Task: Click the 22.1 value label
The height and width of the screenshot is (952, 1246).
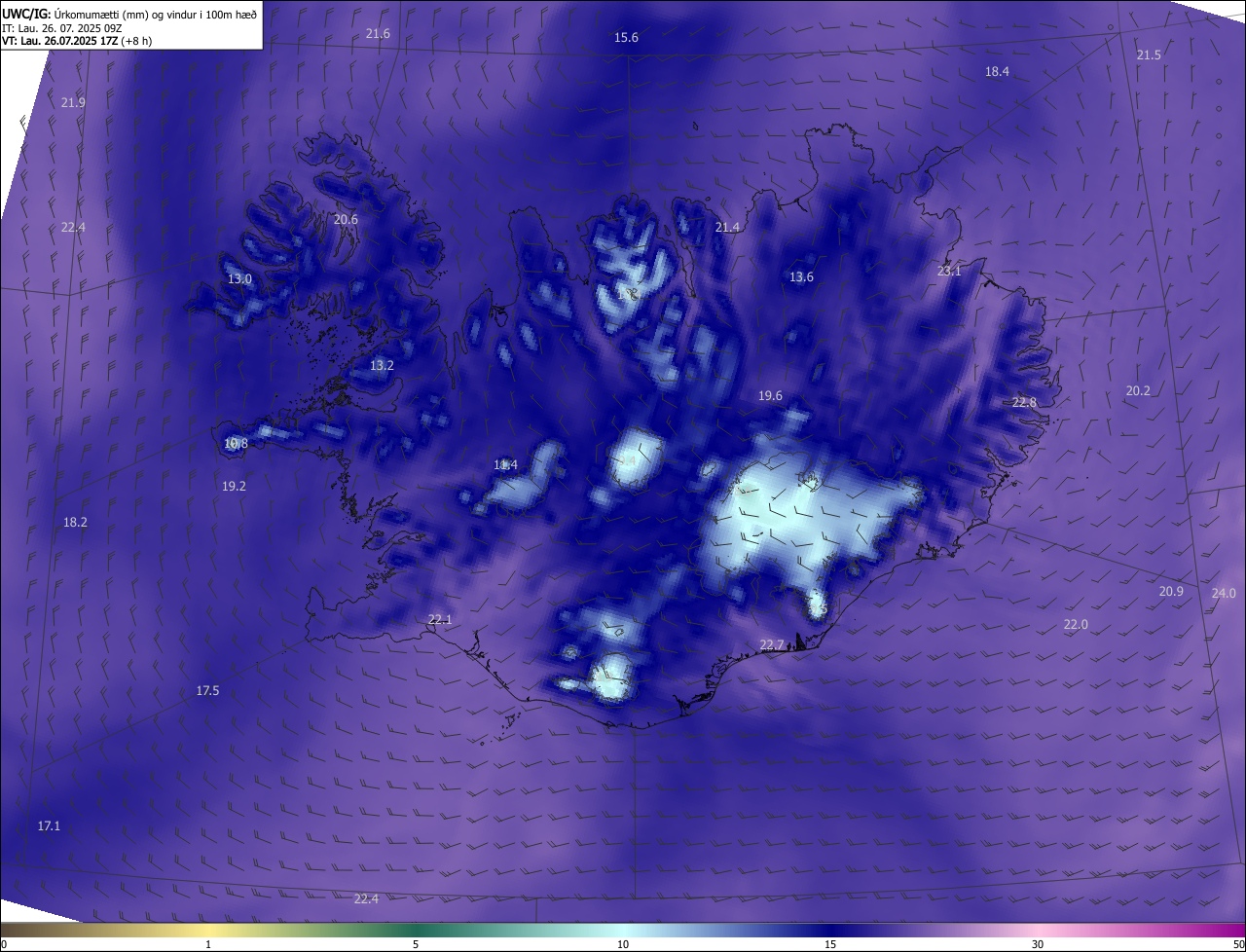Action: tap(440, 619)
